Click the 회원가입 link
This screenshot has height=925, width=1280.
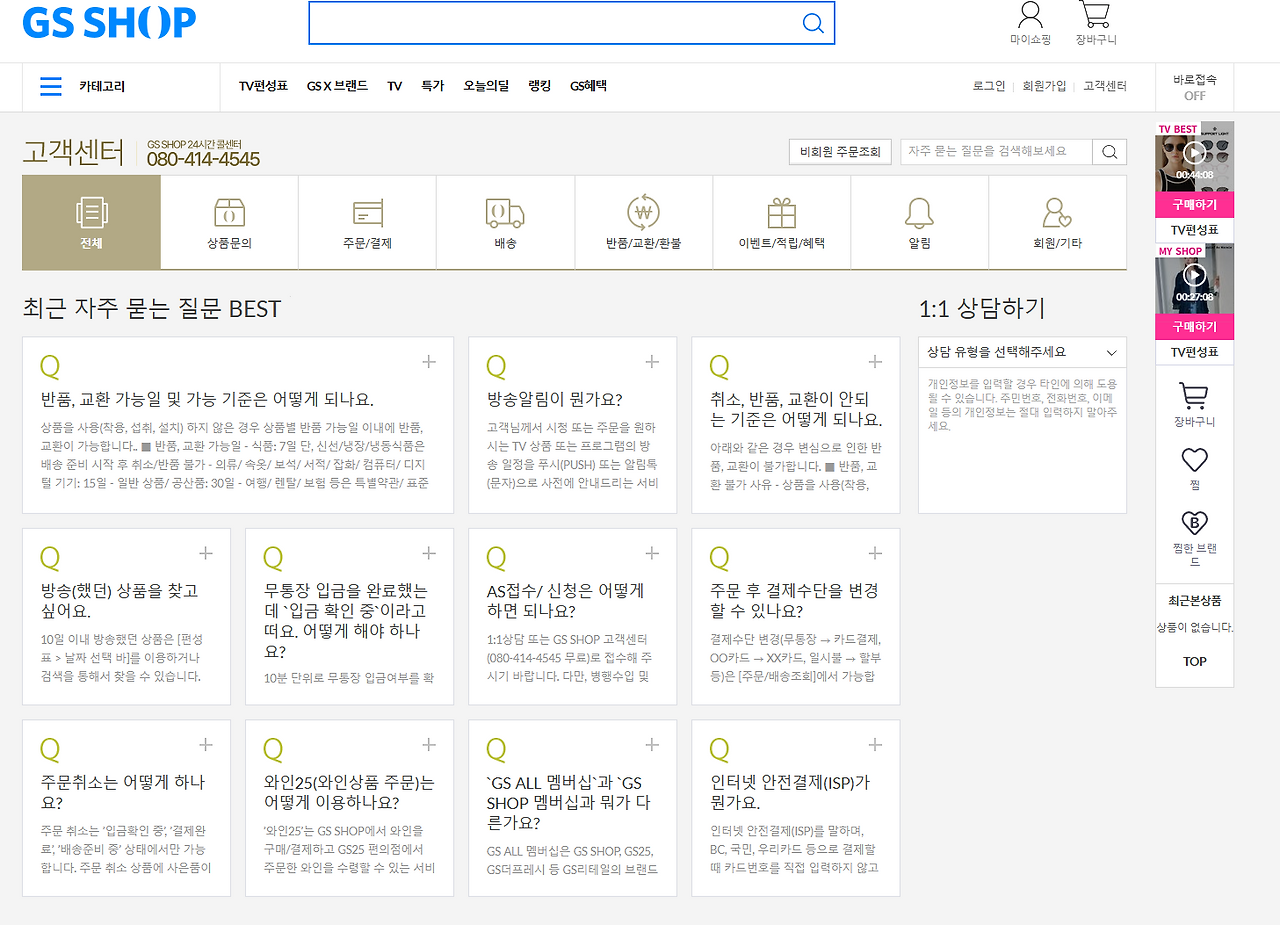coord(1044,87)
